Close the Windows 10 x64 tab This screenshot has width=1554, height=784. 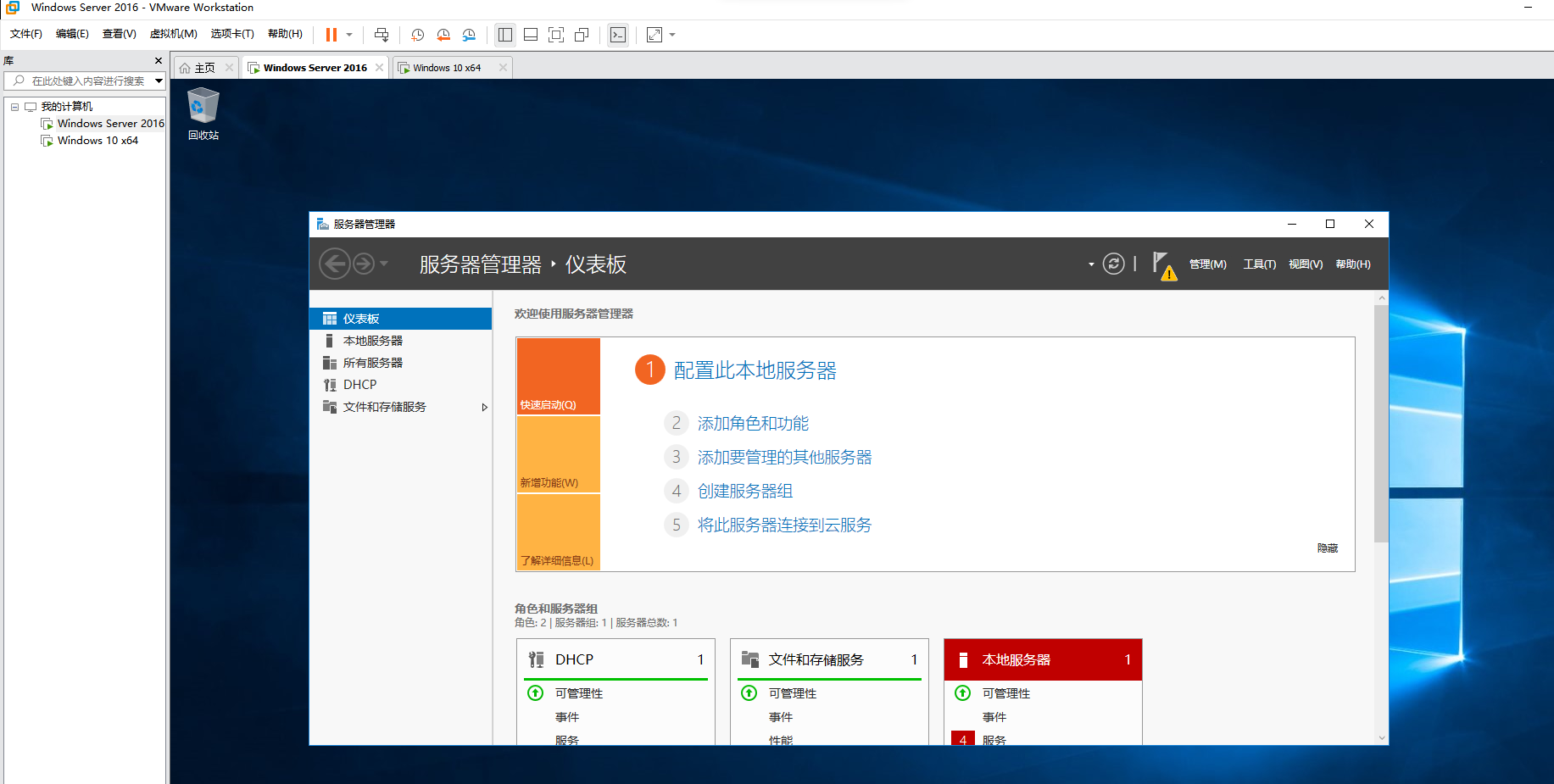coord(503,68)
